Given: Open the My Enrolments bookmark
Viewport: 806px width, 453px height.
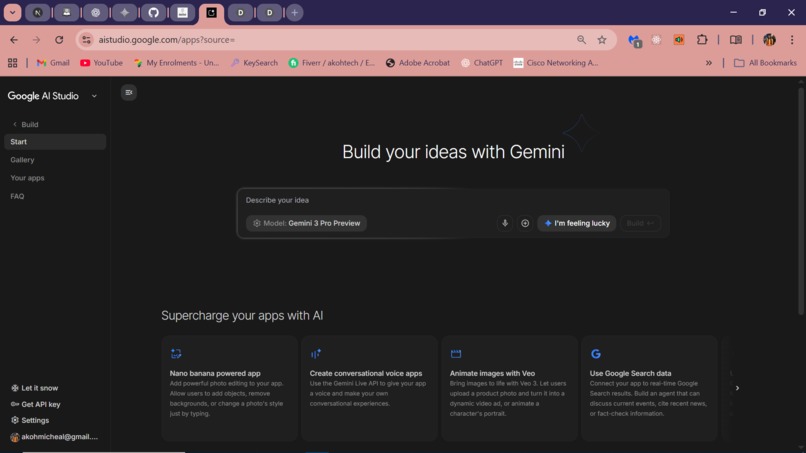Looking at the screenshot, I should pyautogui.click(x=176, y=63).
